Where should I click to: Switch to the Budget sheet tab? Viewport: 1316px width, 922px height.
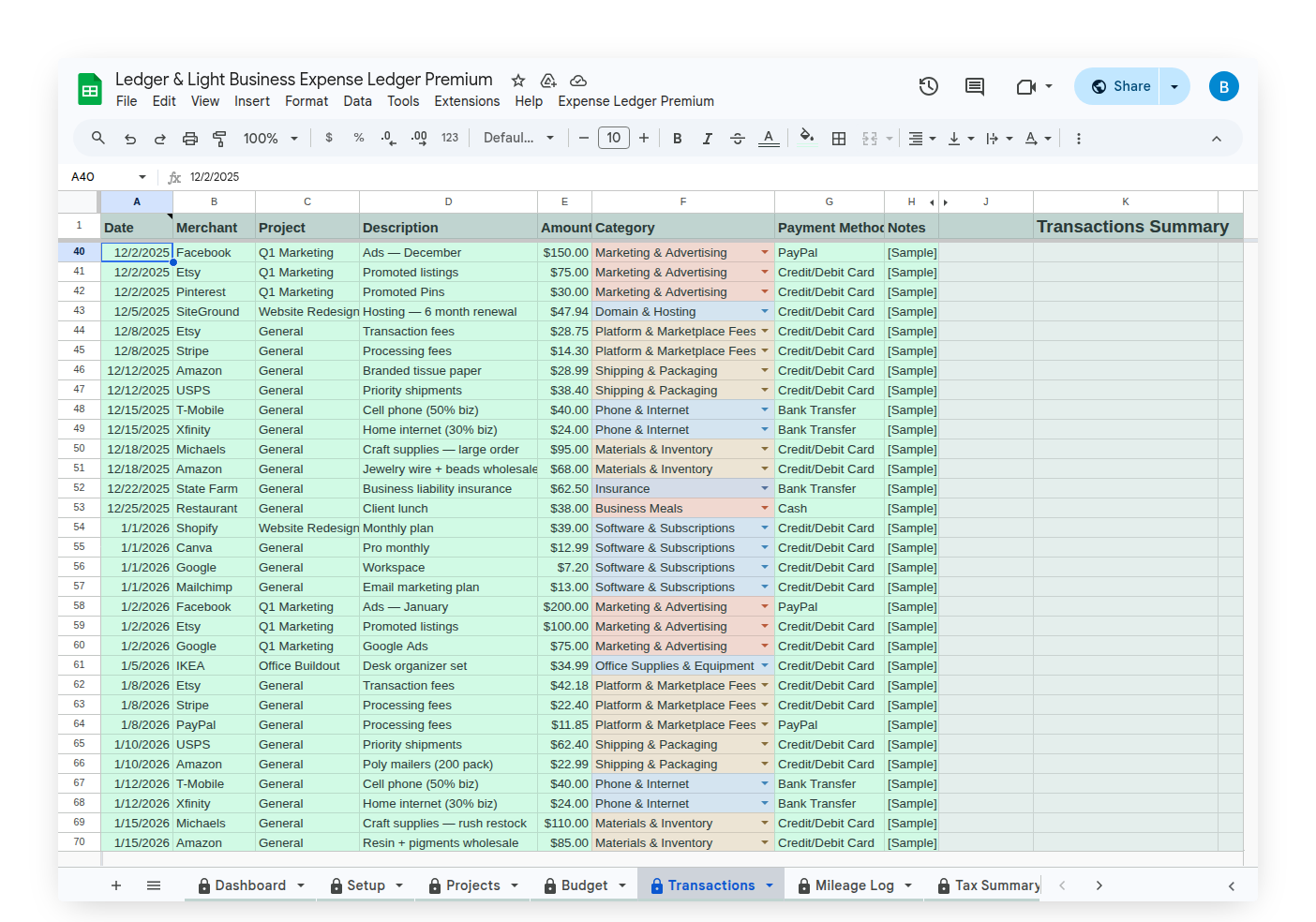click(x=585, y=885)
